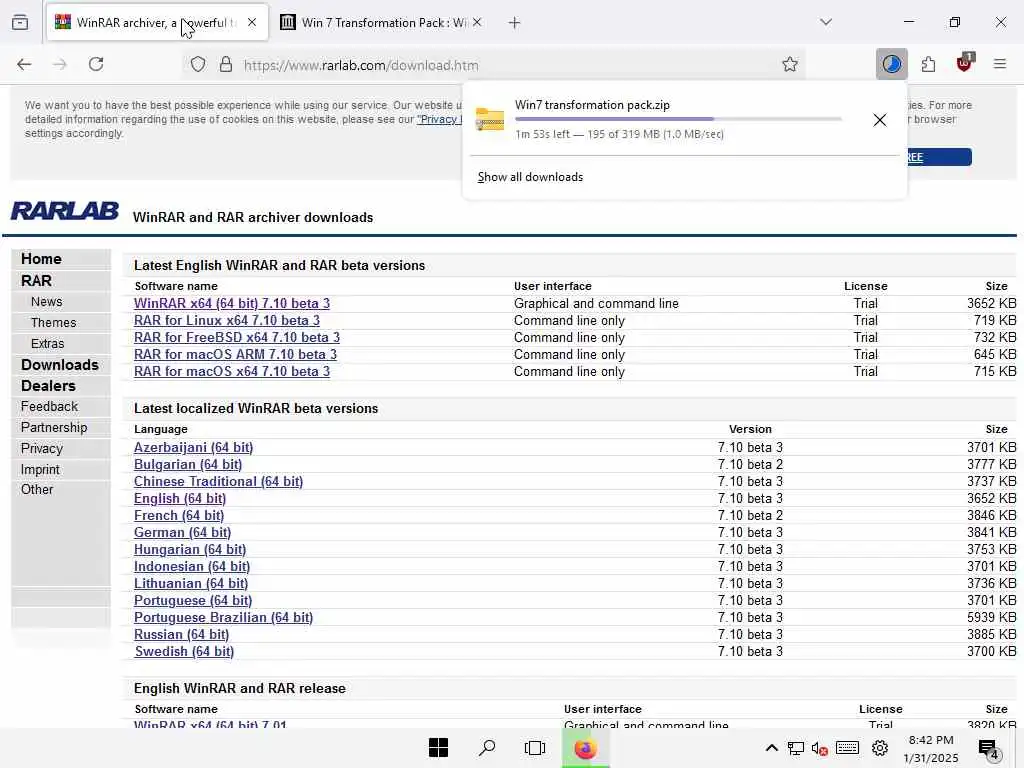Cancel the Win7 transformation pack.zip download
Screen dimensions: 1024x768
880,120
